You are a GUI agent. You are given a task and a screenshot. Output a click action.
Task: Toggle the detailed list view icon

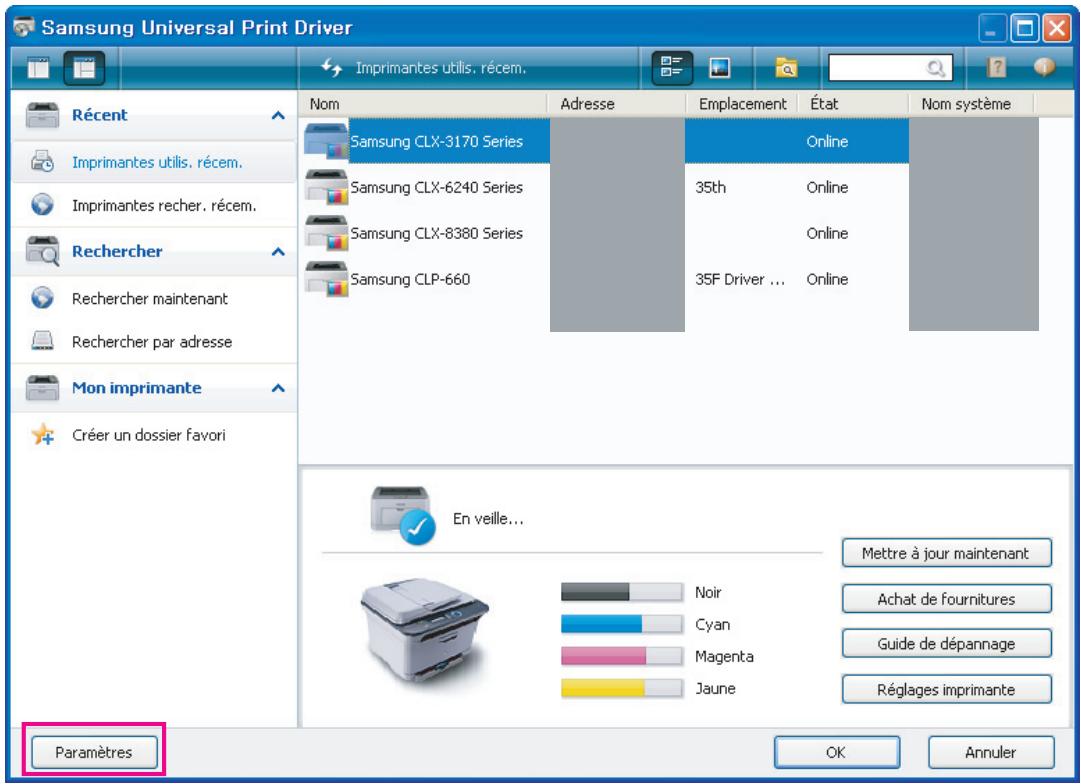click(671, 68)
